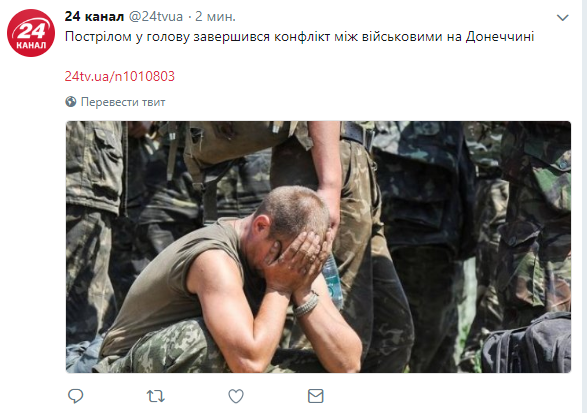Click the globe icon beside Перевести твит
This screenshot has width=587, height=413.
tap(71, 101)
